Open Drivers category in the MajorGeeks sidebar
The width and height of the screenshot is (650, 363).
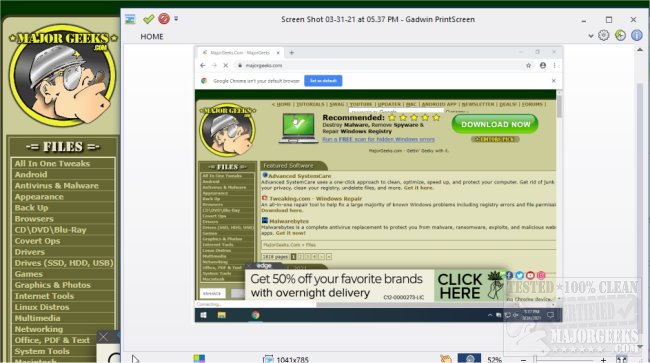coord(29,252)
